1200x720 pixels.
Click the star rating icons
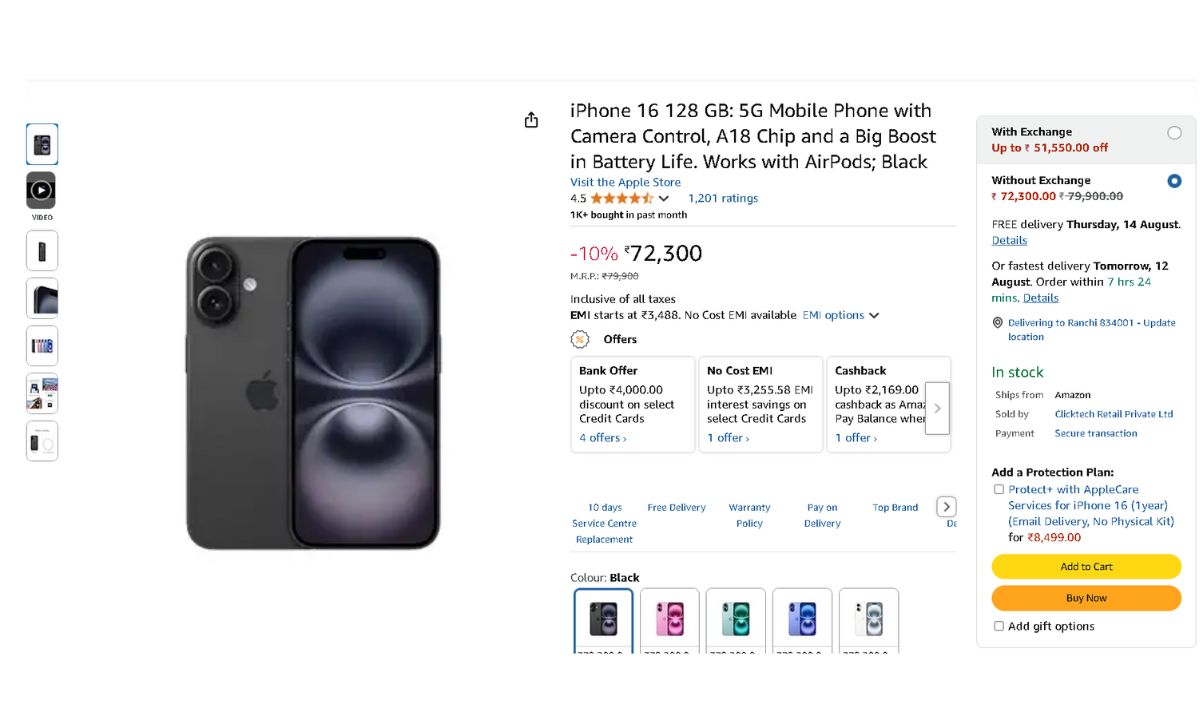[x=622, y=198]
